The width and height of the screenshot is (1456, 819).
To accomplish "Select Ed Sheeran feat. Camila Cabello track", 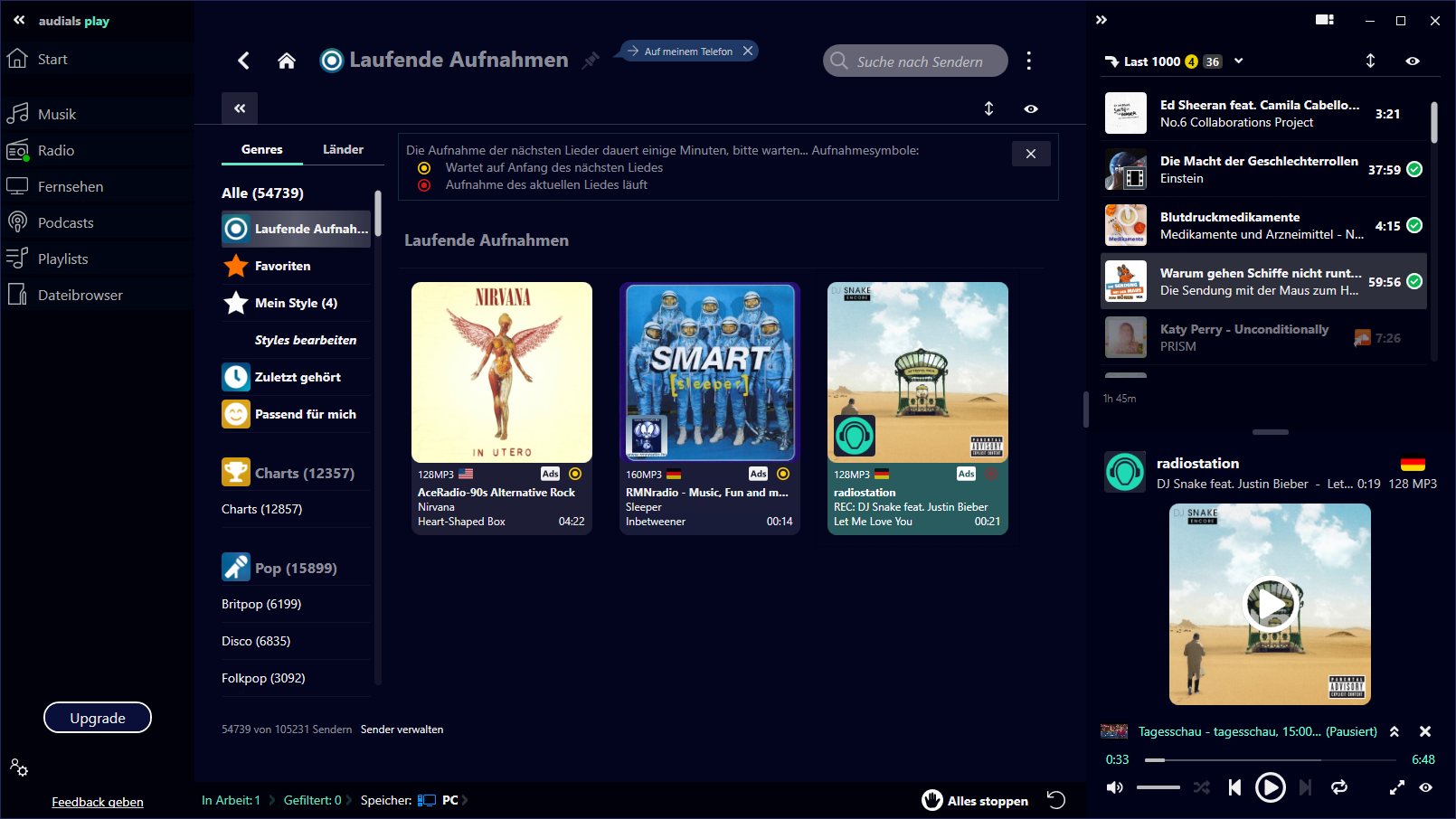I will pyautogui.click(x=1263, y=114).
